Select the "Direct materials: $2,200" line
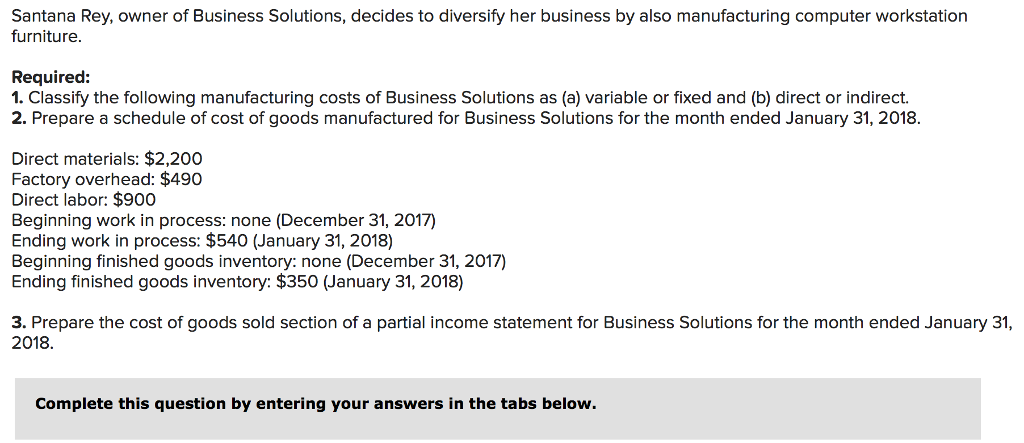1024x443 pixels. 107,159
